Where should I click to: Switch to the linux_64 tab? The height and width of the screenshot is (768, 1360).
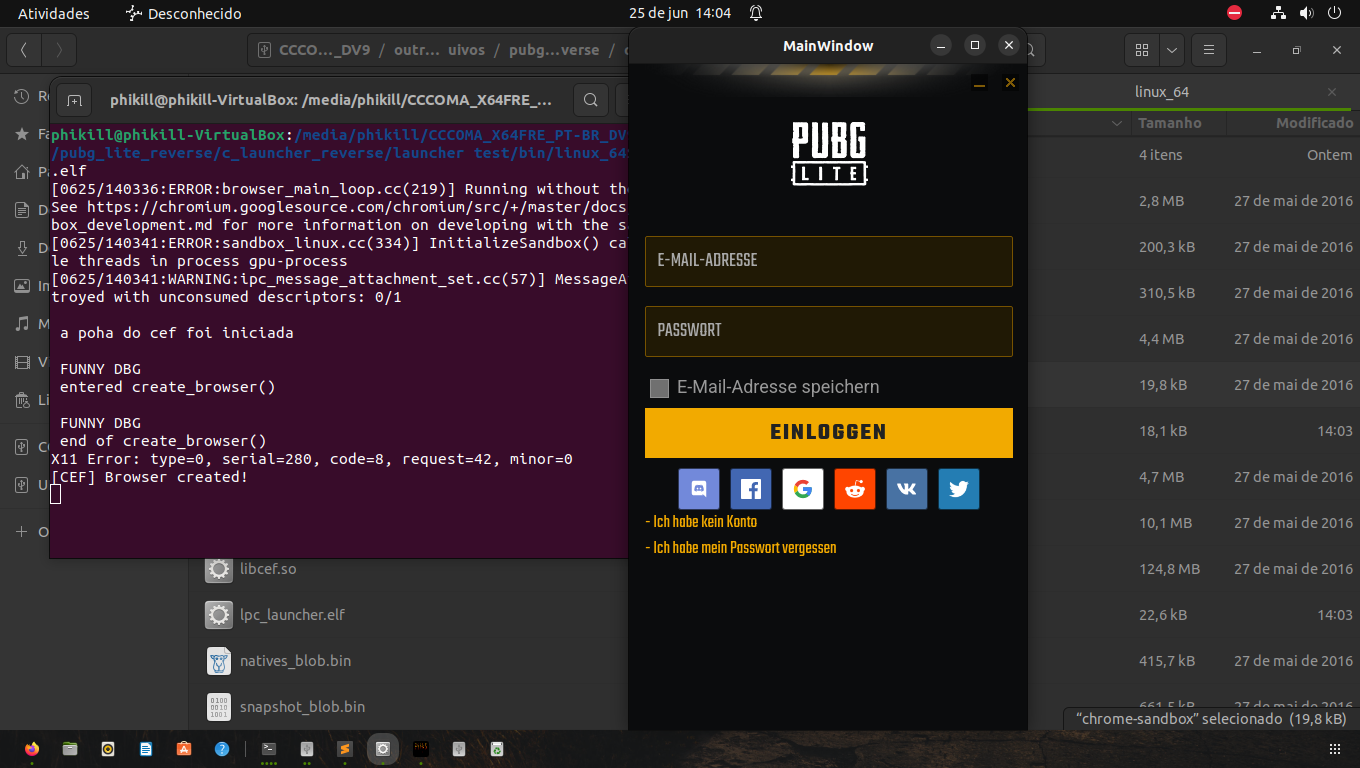click(1162, 92)
